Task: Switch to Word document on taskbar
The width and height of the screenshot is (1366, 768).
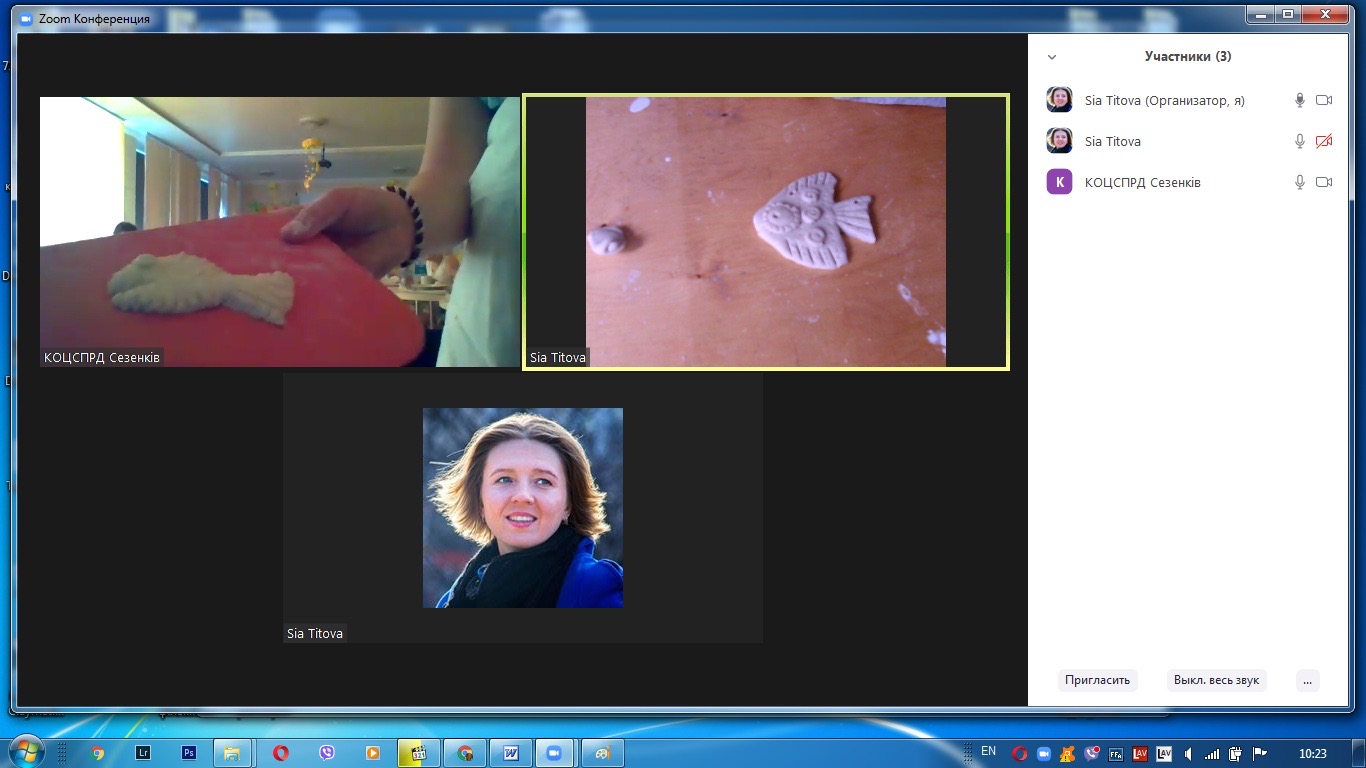Action: coord(511,753)
